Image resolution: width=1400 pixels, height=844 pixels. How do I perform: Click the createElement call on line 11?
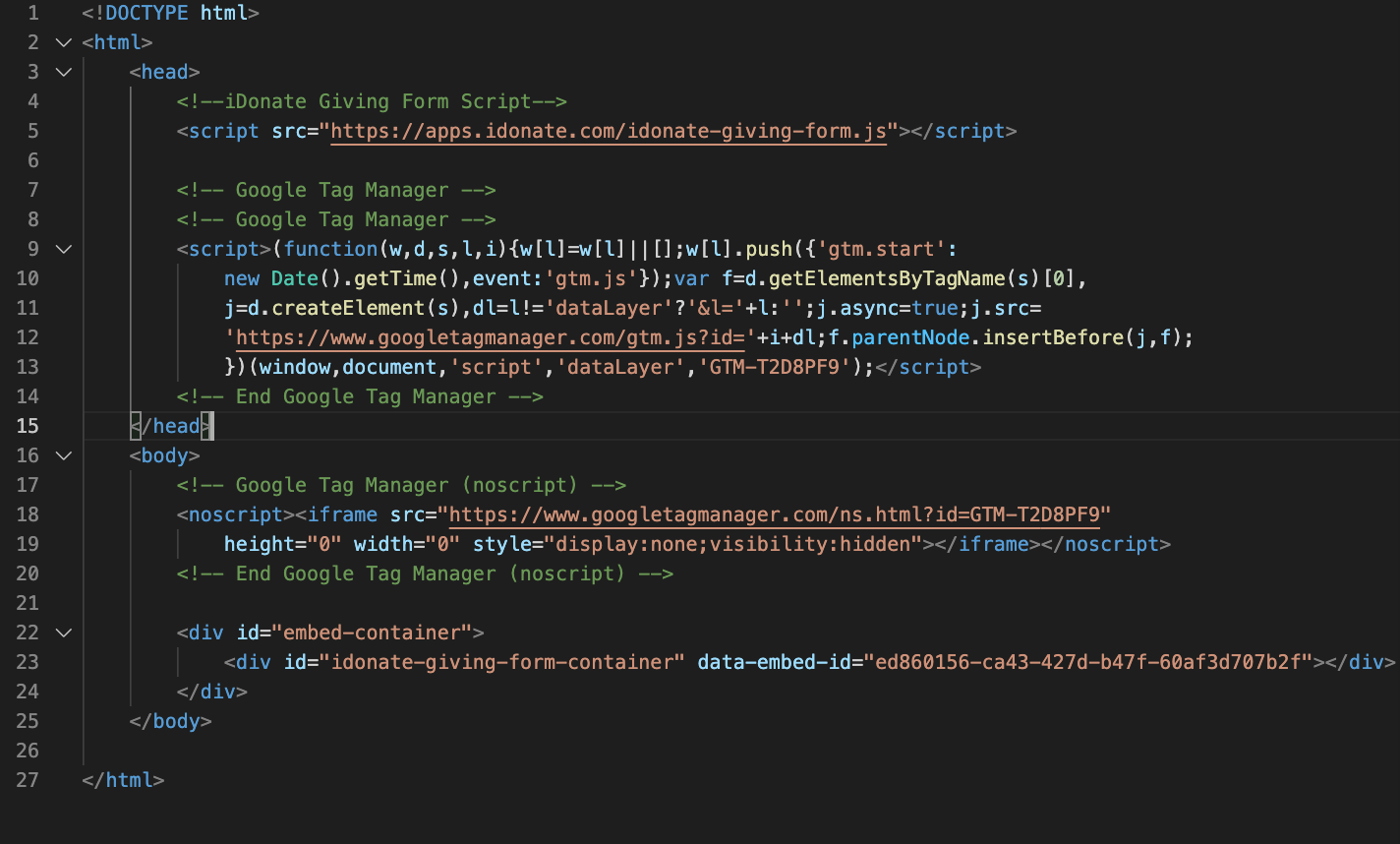point(348,308)
